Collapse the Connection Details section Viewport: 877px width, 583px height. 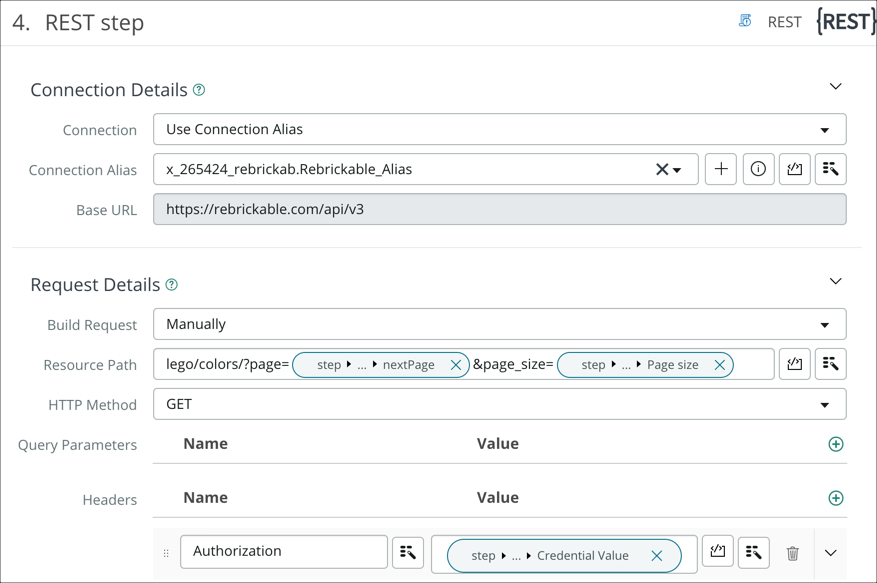(836, 87)
